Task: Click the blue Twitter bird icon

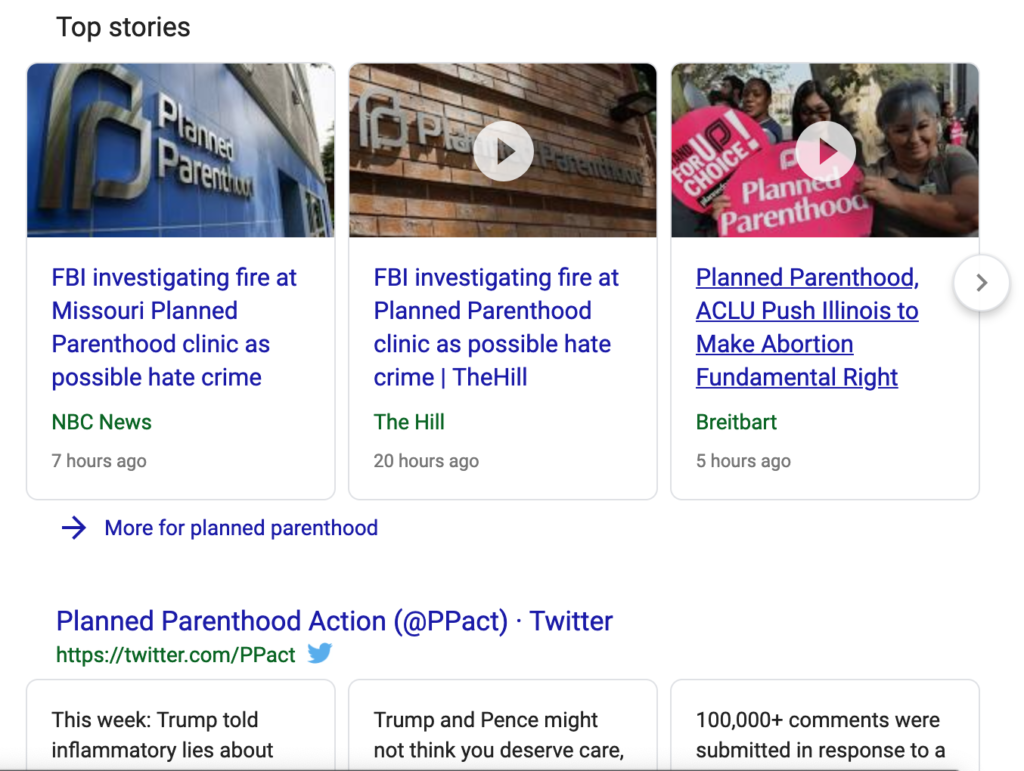Action: point(320,653)
